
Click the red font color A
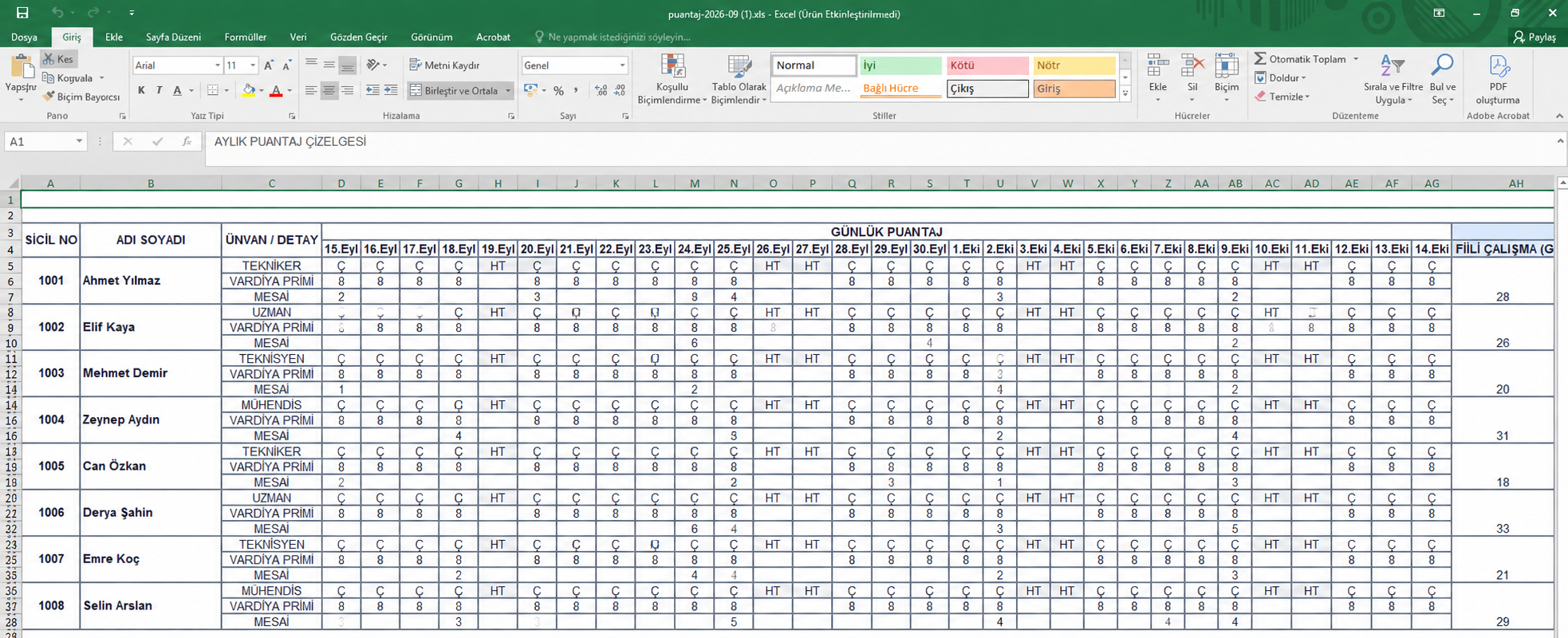pyautogui.click(x=276, y=91)
